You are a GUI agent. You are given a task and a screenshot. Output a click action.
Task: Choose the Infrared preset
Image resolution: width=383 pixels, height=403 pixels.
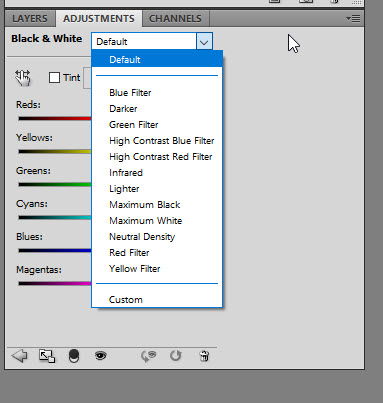coord(157,173)
